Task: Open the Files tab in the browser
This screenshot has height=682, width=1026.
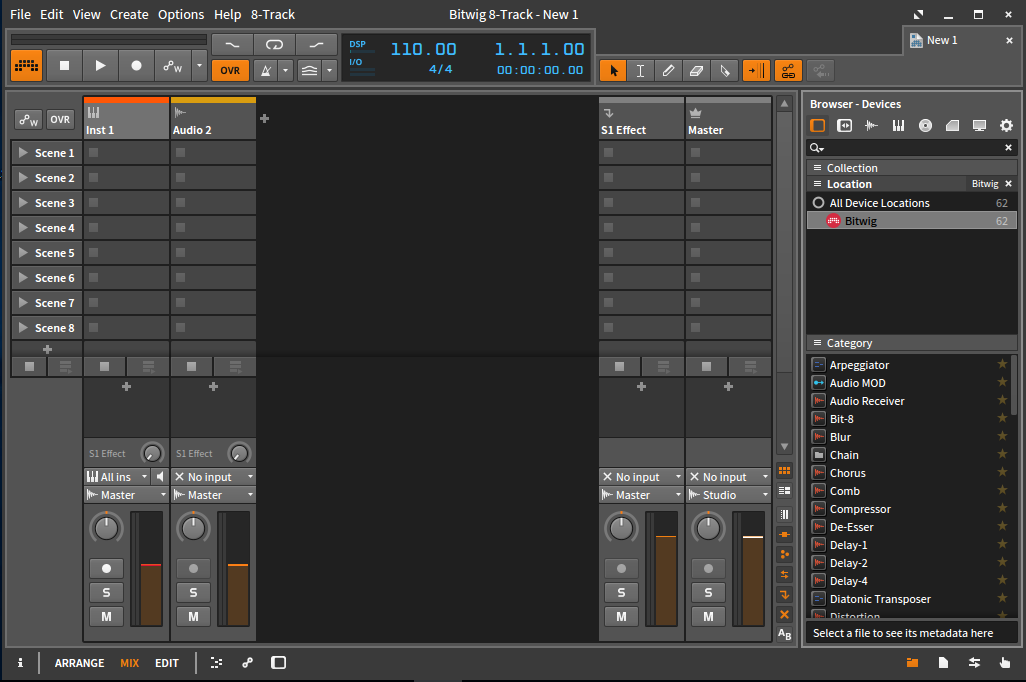Action: pyautogui.click(x=979, y=126)
